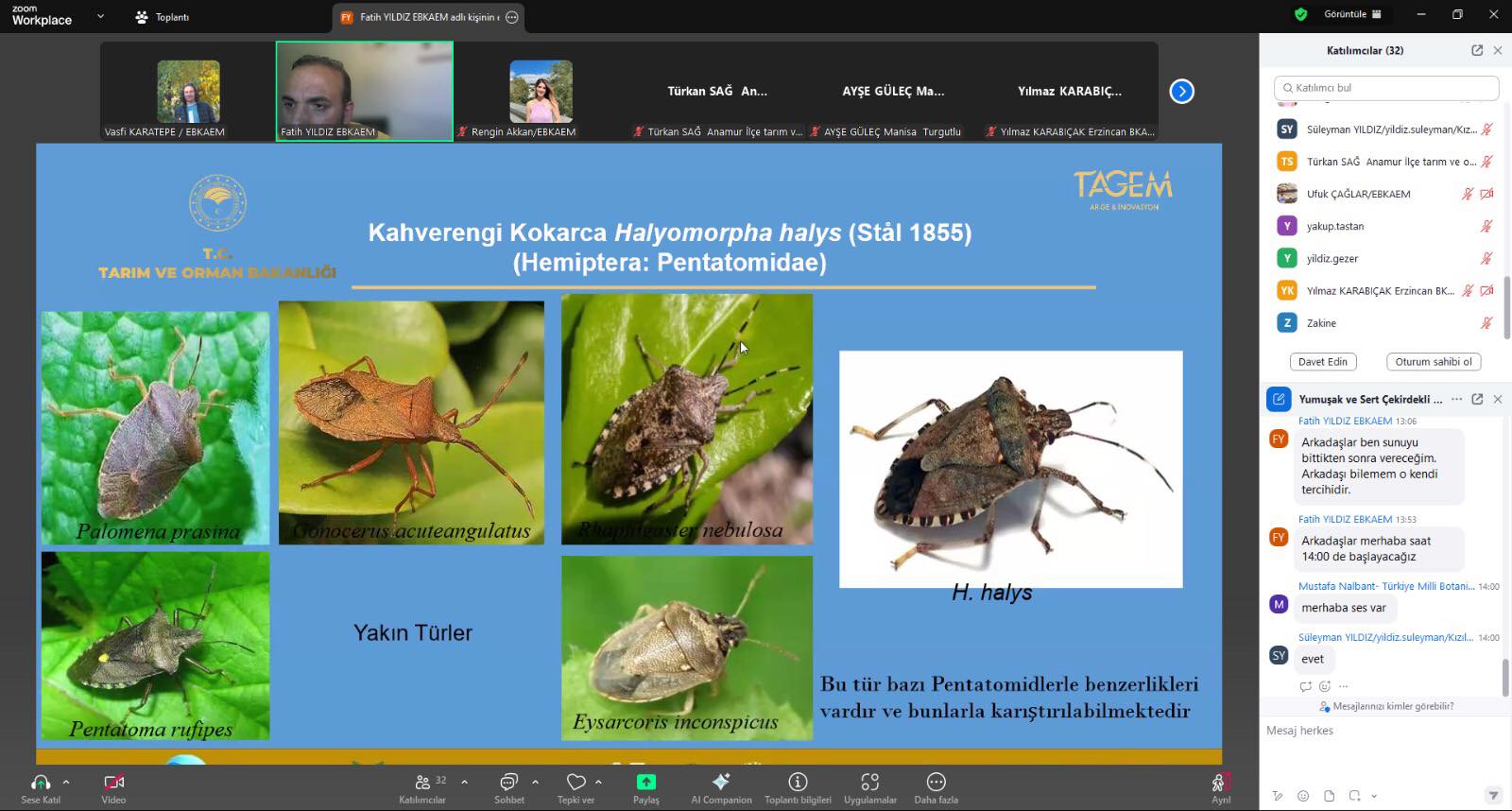Toggle the Video camera on
The image size is (1512, 811).
(113, 783)
